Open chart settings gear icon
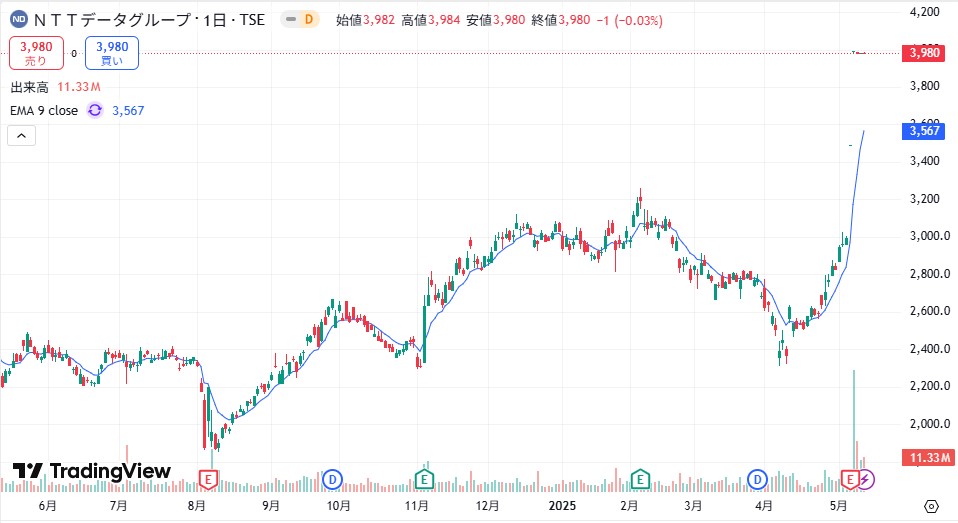 point(931,507)
